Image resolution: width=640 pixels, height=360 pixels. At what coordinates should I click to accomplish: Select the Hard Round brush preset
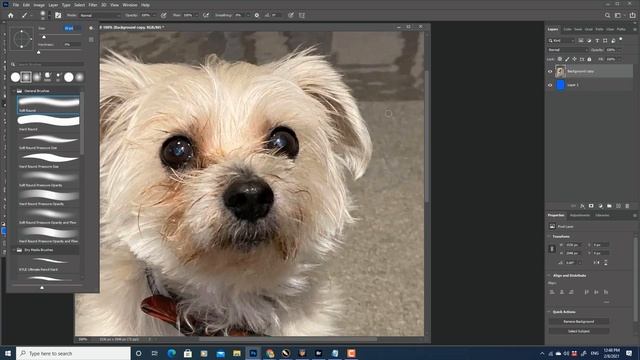[48, 123]
